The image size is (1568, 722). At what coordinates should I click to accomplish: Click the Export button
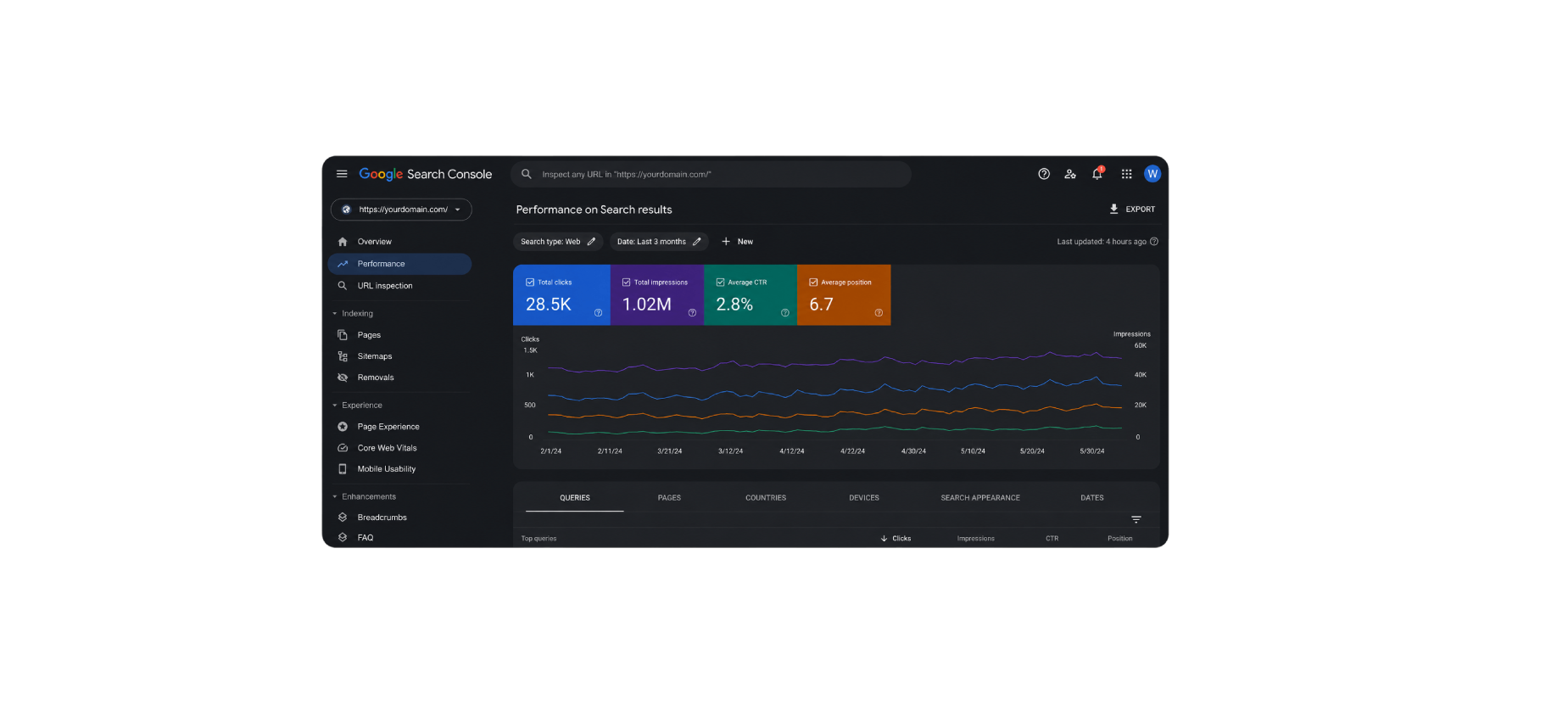coord(1132,209)
